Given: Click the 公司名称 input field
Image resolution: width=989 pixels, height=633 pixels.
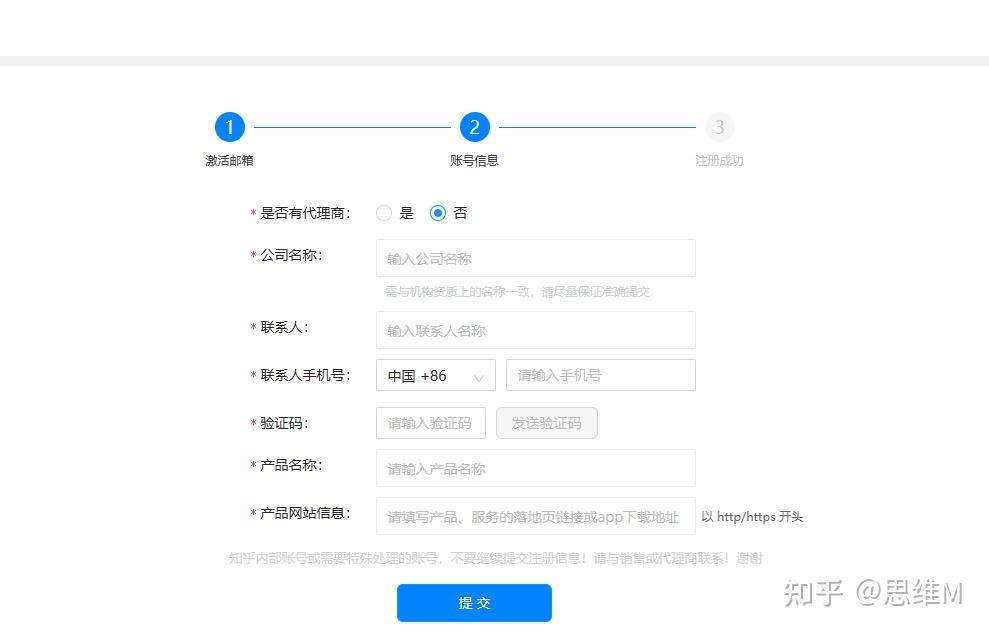Looking at the screenshot, I should pos(535,258).
